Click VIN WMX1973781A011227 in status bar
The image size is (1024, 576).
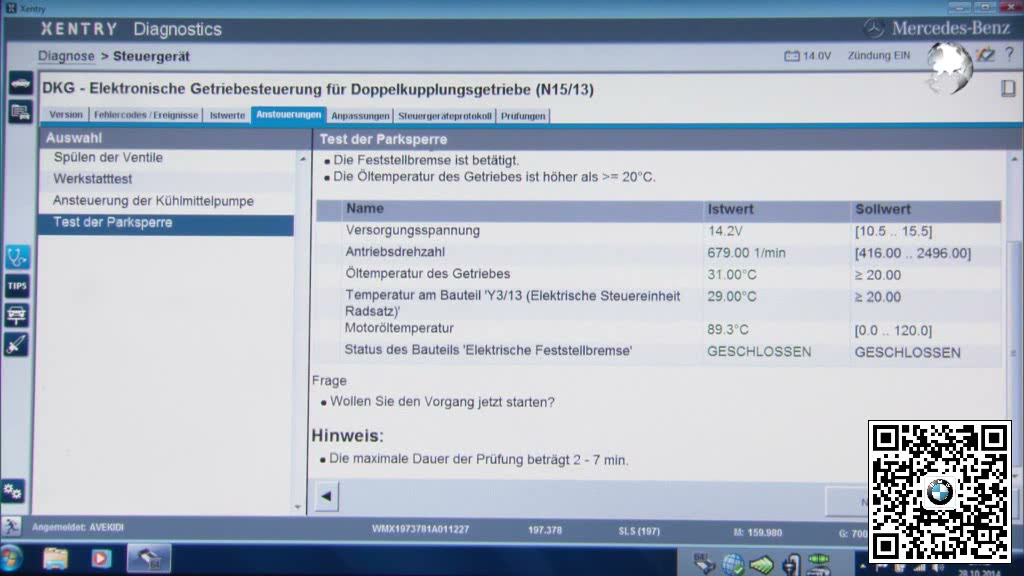(x=421, y=529)
